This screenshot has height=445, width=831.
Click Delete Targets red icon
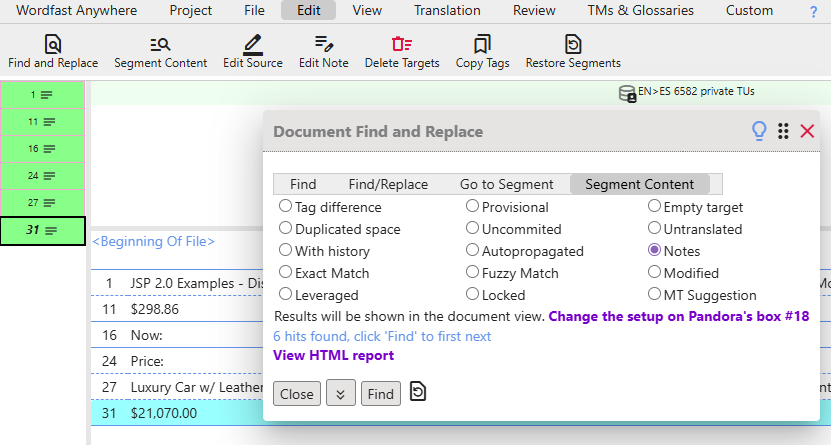click(x=402, y=44)
